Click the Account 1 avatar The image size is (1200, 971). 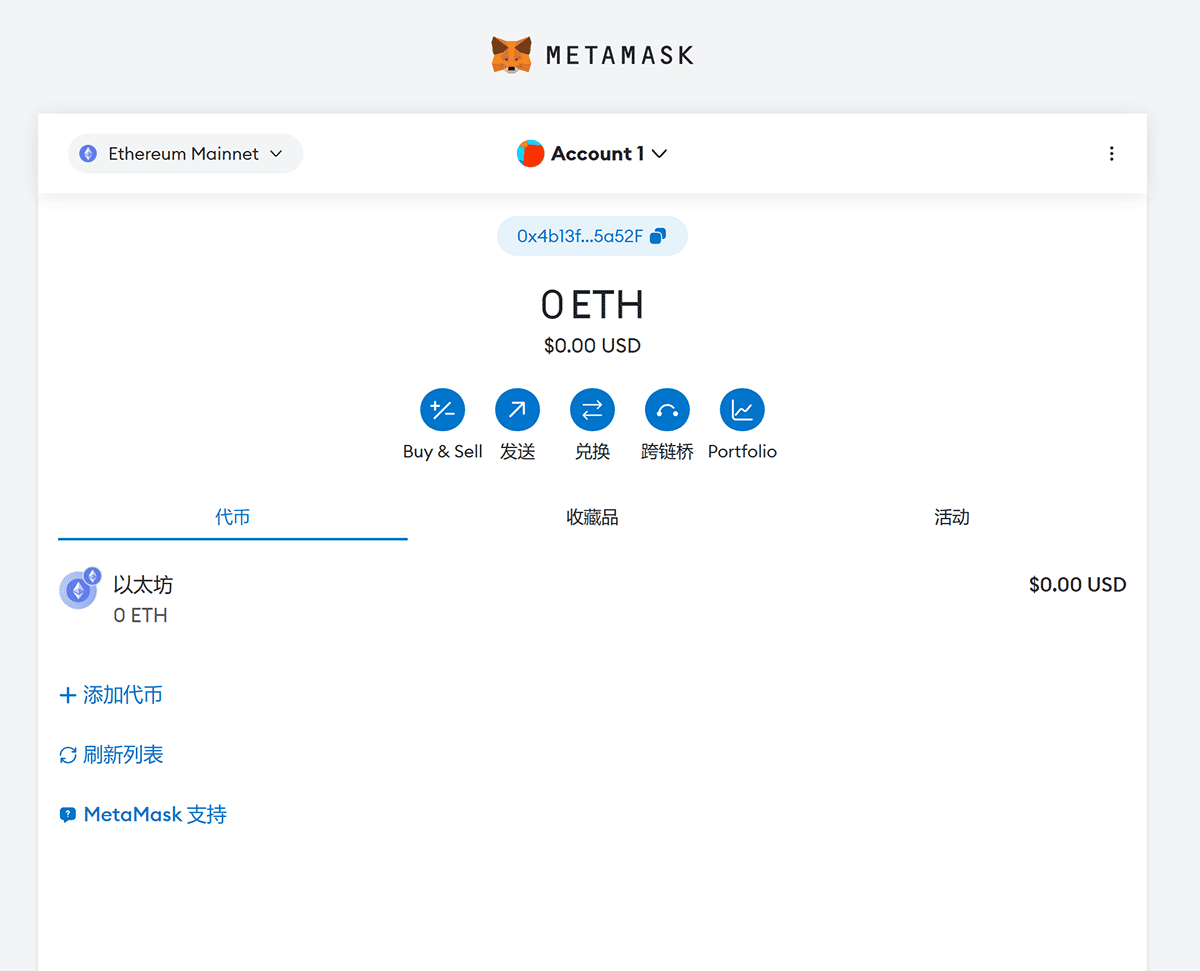click(530, 154)
